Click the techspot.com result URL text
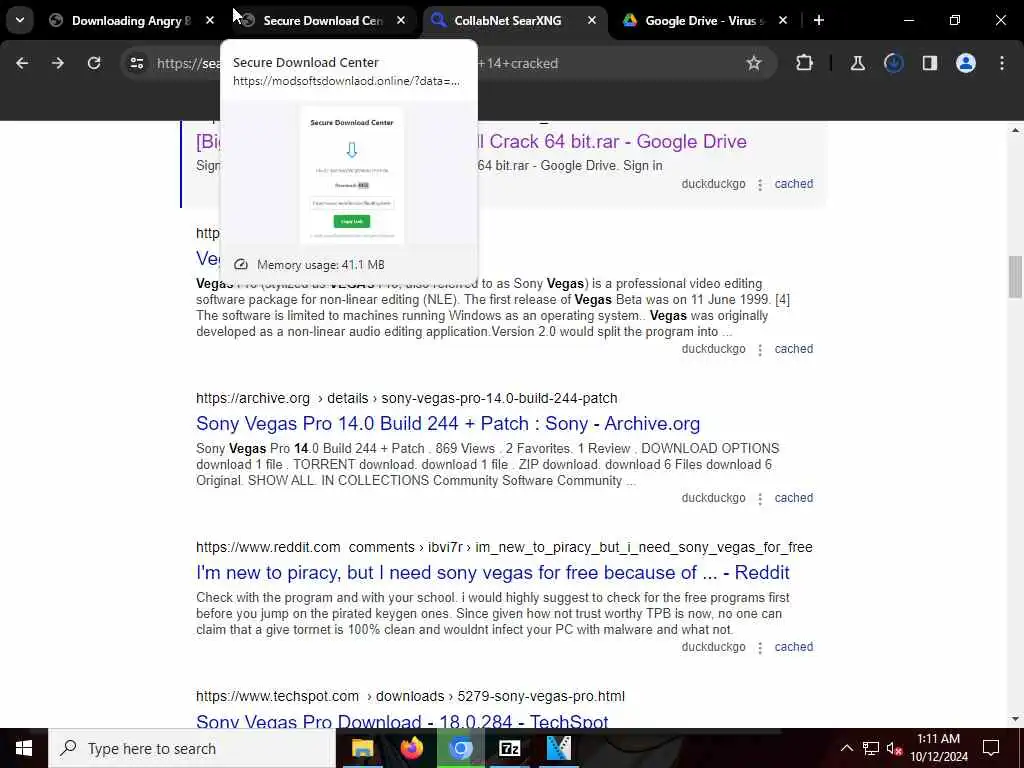Screen dimensions: 1024x768 click(x=410, y=696)
